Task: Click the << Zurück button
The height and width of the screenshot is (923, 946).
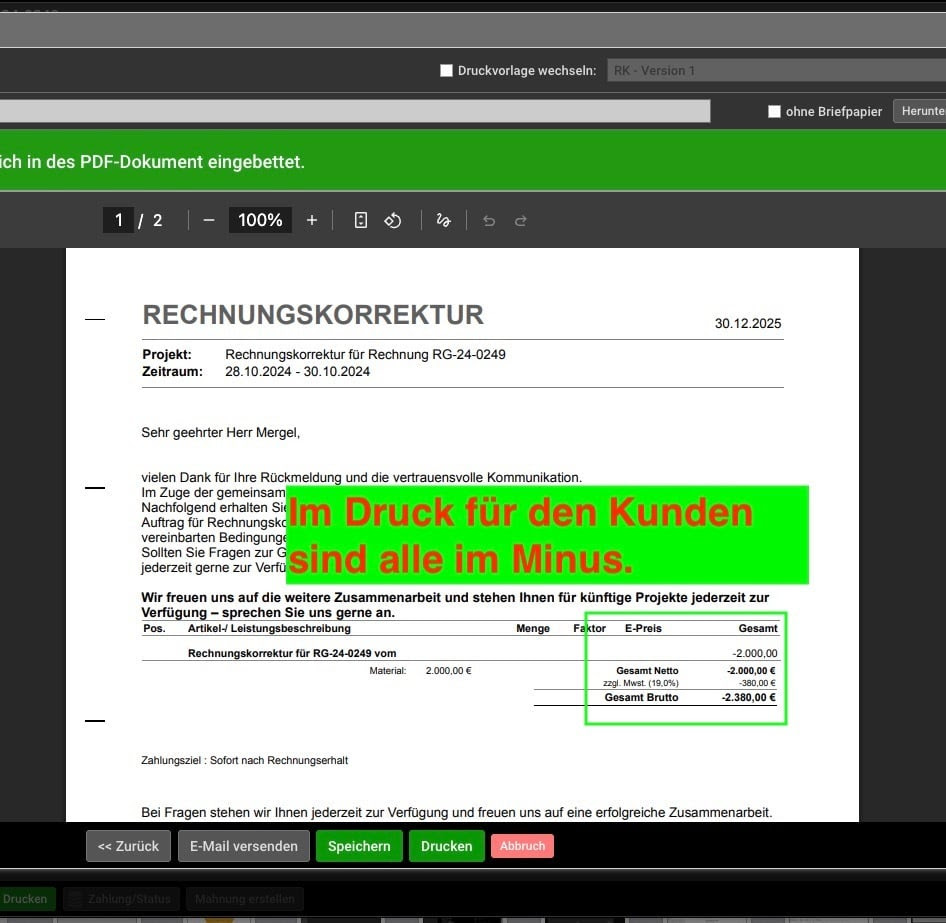Action: click(x=128, y=846)
